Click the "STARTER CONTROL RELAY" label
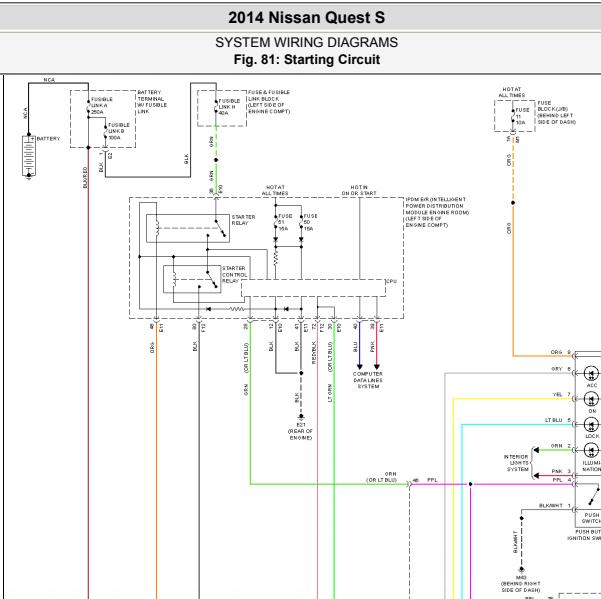Image resolution: width=601 pixels, height=599 pixels. 234,275
